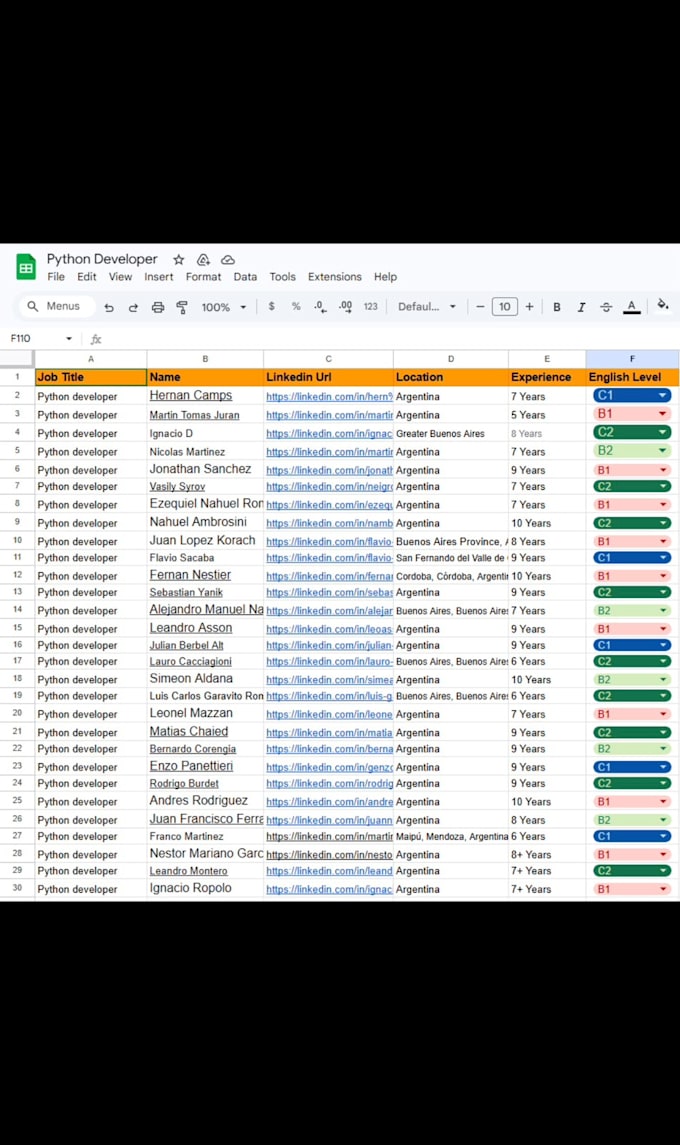Click the redo arrow

coord(133,307)
